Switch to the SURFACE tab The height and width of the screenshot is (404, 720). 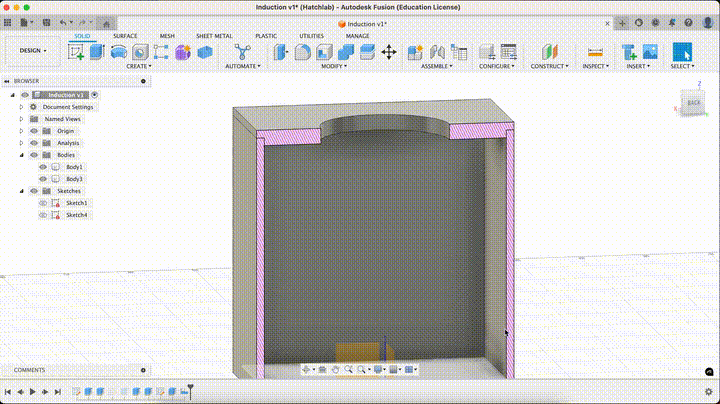click(125, 36)
